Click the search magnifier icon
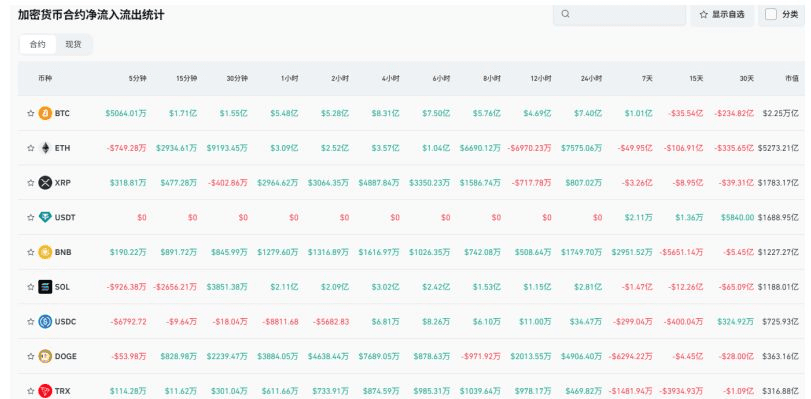811x399 pixels. pos(565,14)
